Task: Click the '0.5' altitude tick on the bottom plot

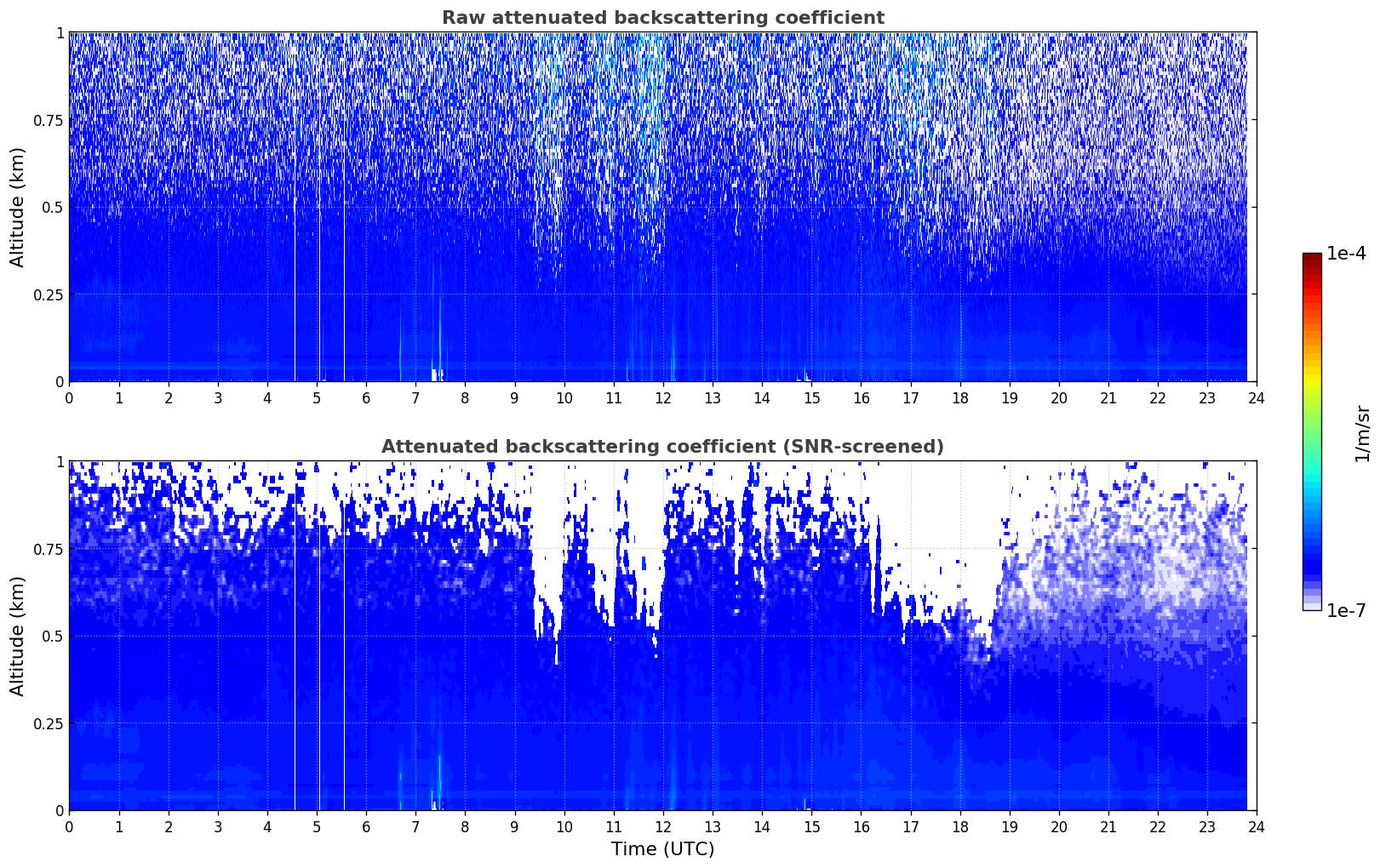Action: [x=53, y=636]
